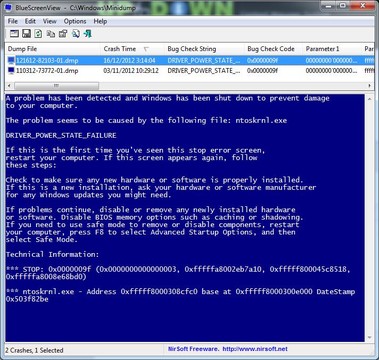Click the green Exit toolbar icon
Image resolution: width=379 pixels, height=360 pixels.
(87, 34)
